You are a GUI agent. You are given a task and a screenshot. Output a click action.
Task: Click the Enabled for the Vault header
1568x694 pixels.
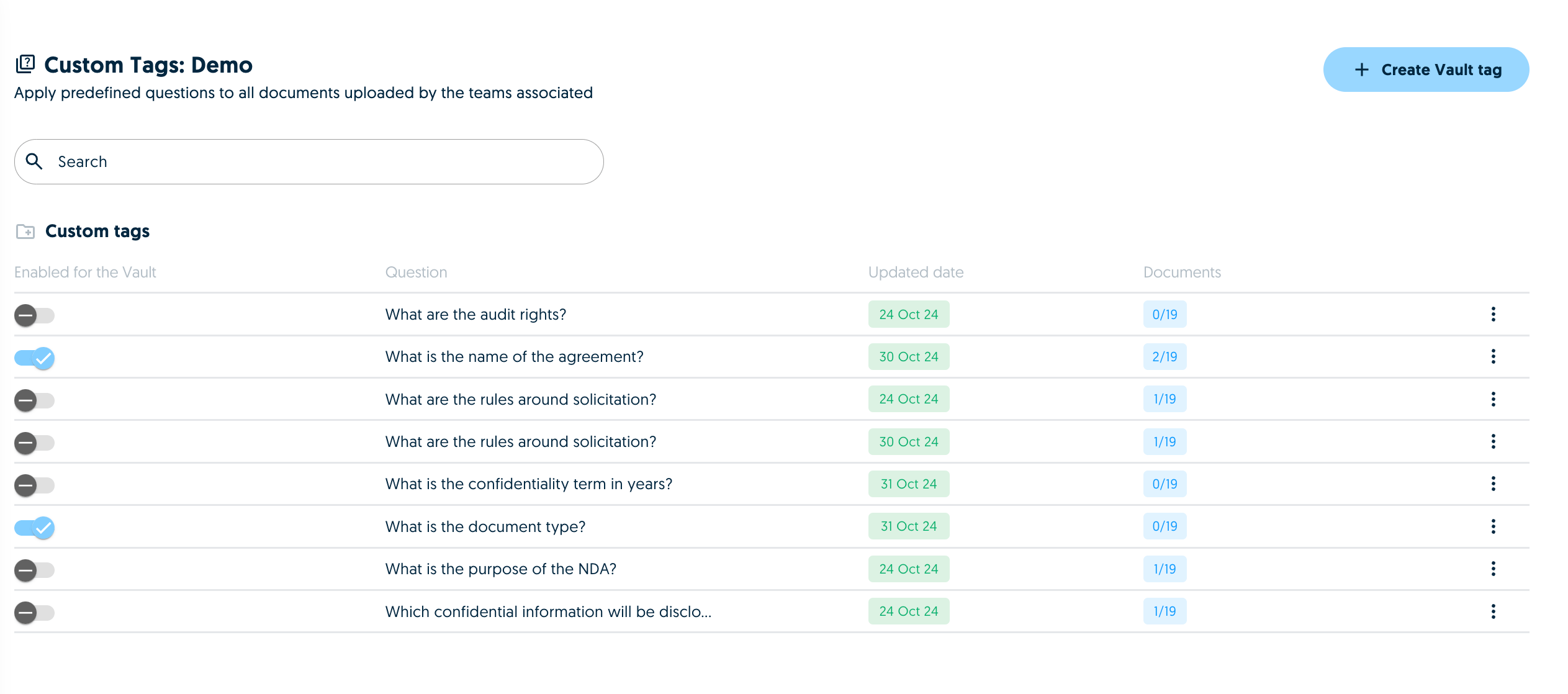85,272
